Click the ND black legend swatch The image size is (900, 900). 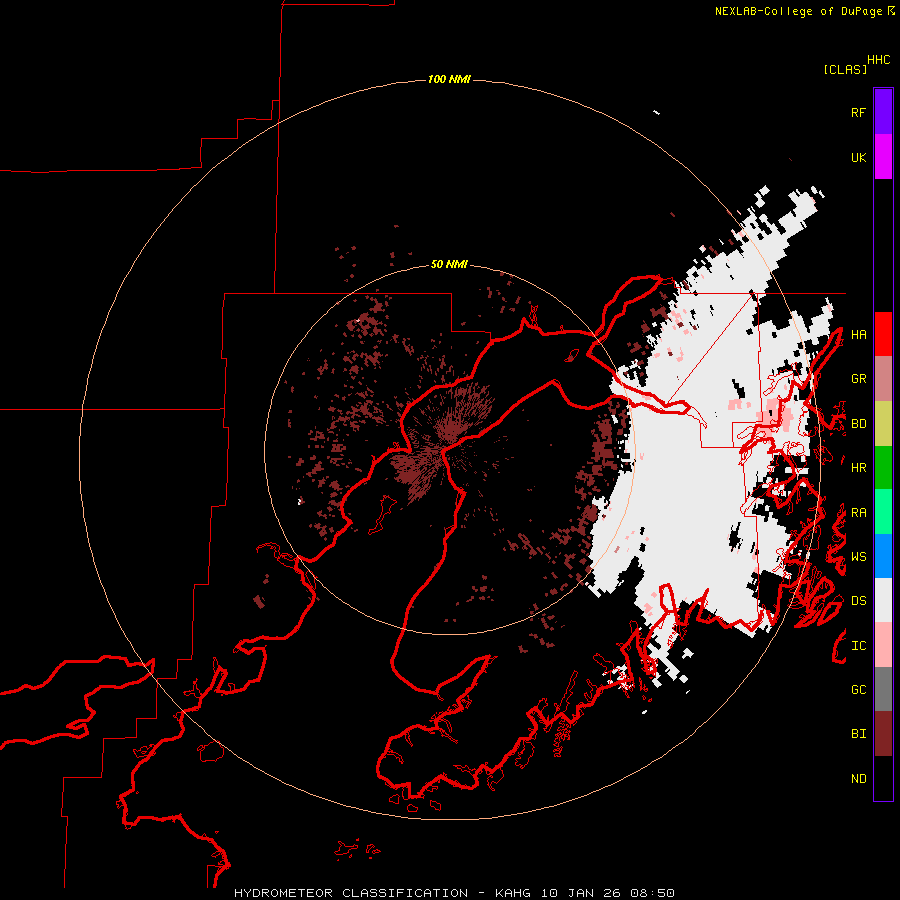(883, 778)
